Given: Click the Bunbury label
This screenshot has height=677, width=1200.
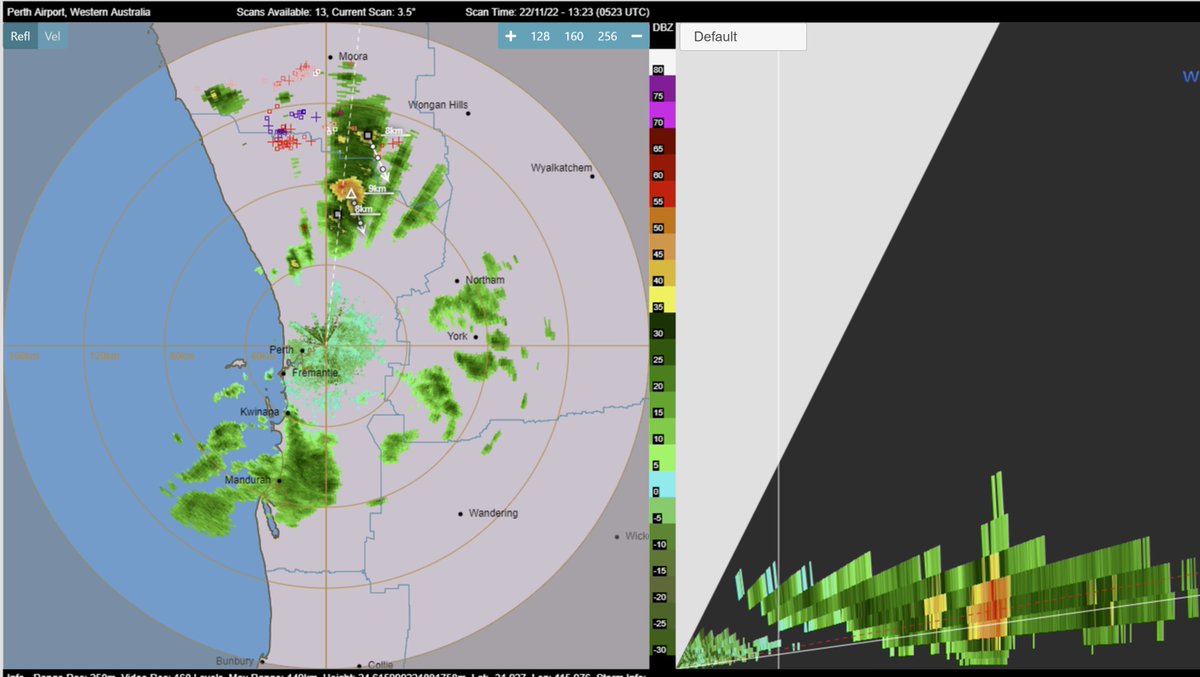Looking at the screenshot, I should (236, 661).
